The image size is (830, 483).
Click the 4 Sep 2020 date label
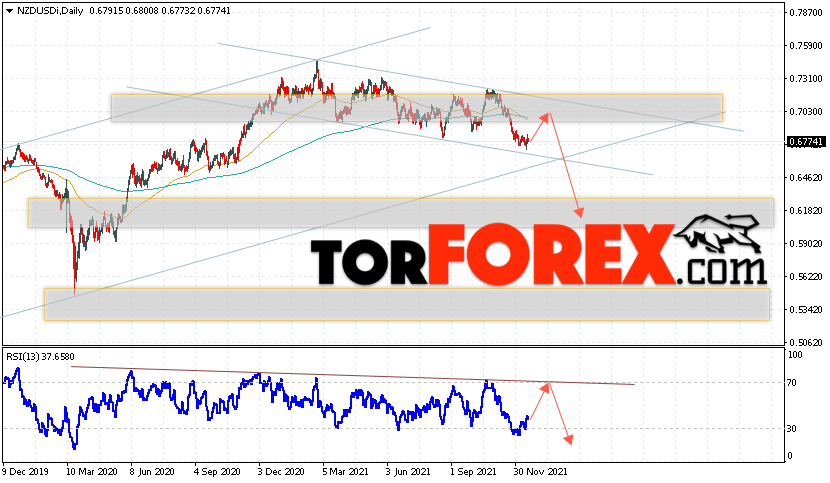click(x=217, y=472)
